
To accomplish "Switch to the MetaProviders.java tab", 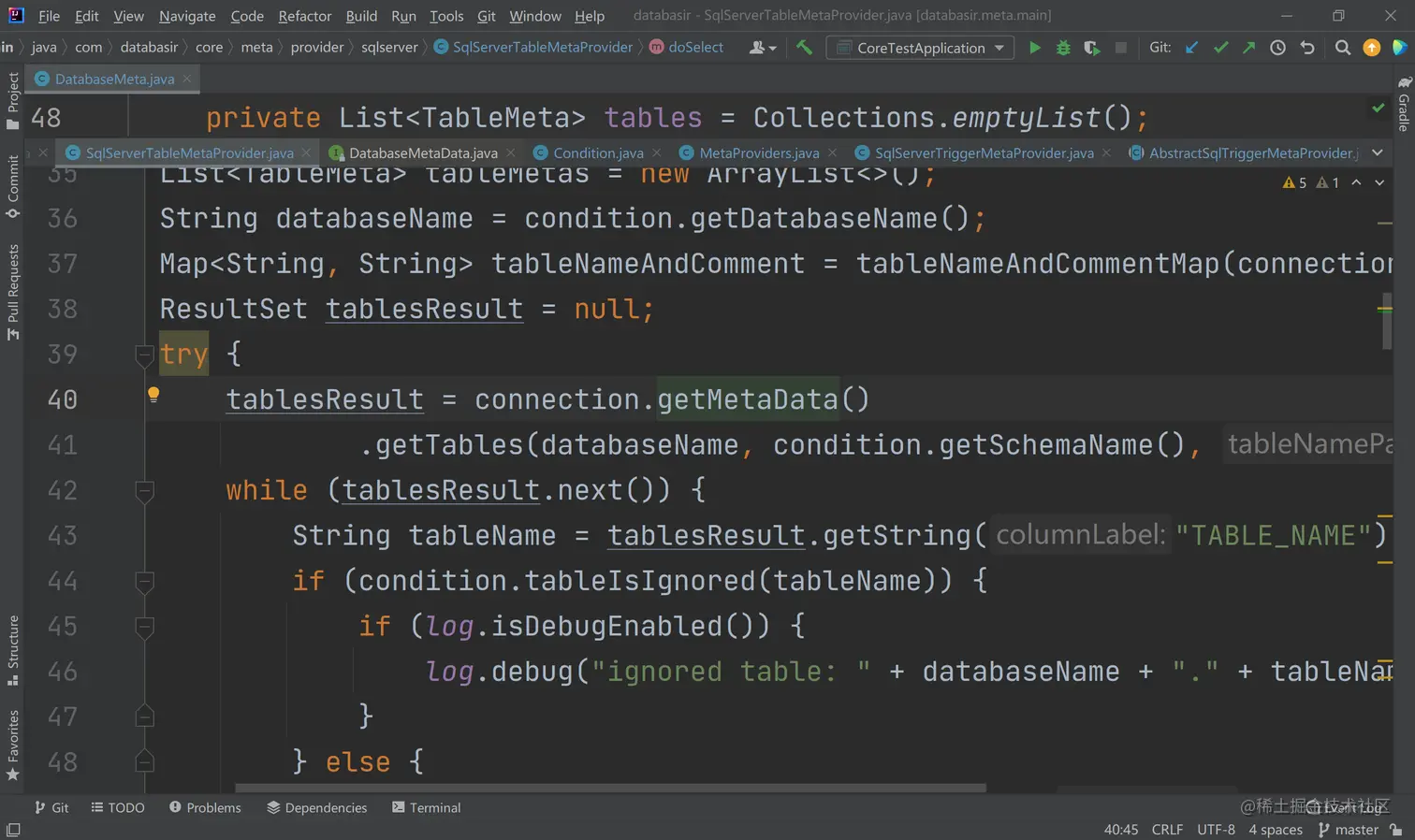I will pos(759,152).
